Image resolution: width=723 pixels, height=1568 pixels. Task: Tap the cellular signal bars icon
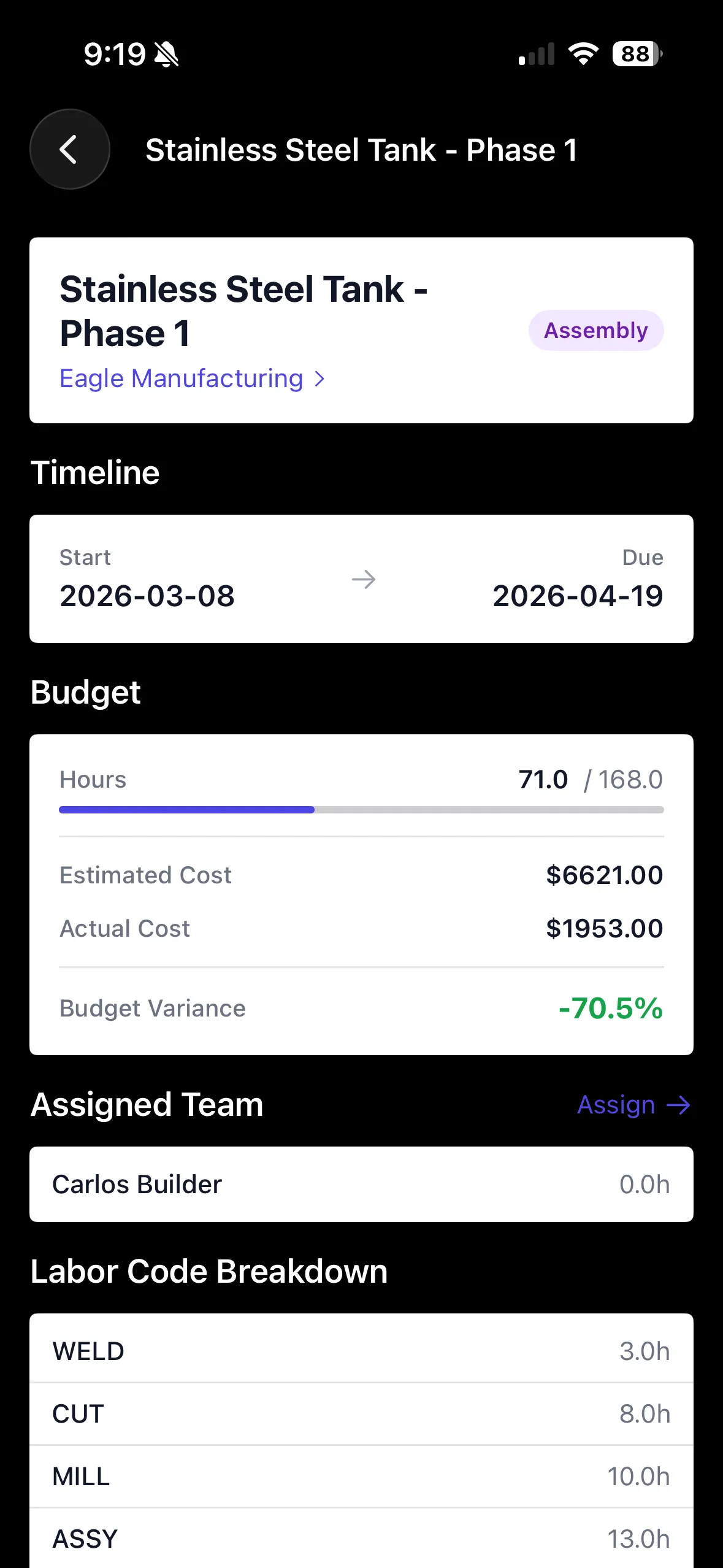[537, 54]
